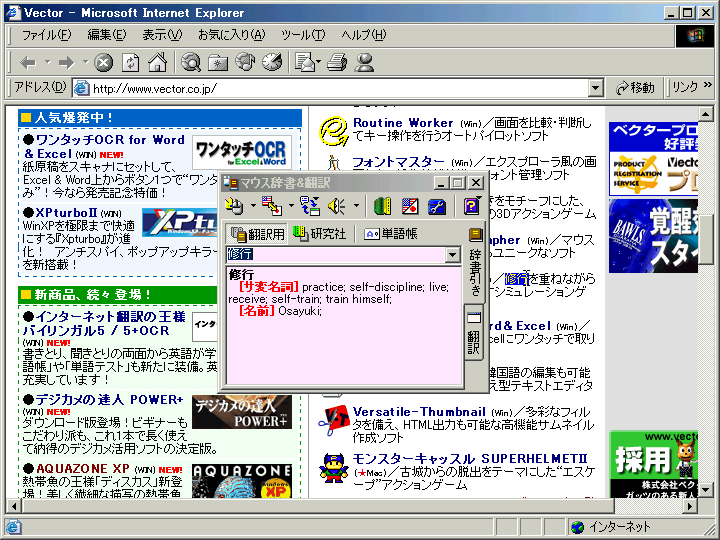Open dropdown arrow next to flag direction icon
The image size is (720, 540).
point(291,206)
